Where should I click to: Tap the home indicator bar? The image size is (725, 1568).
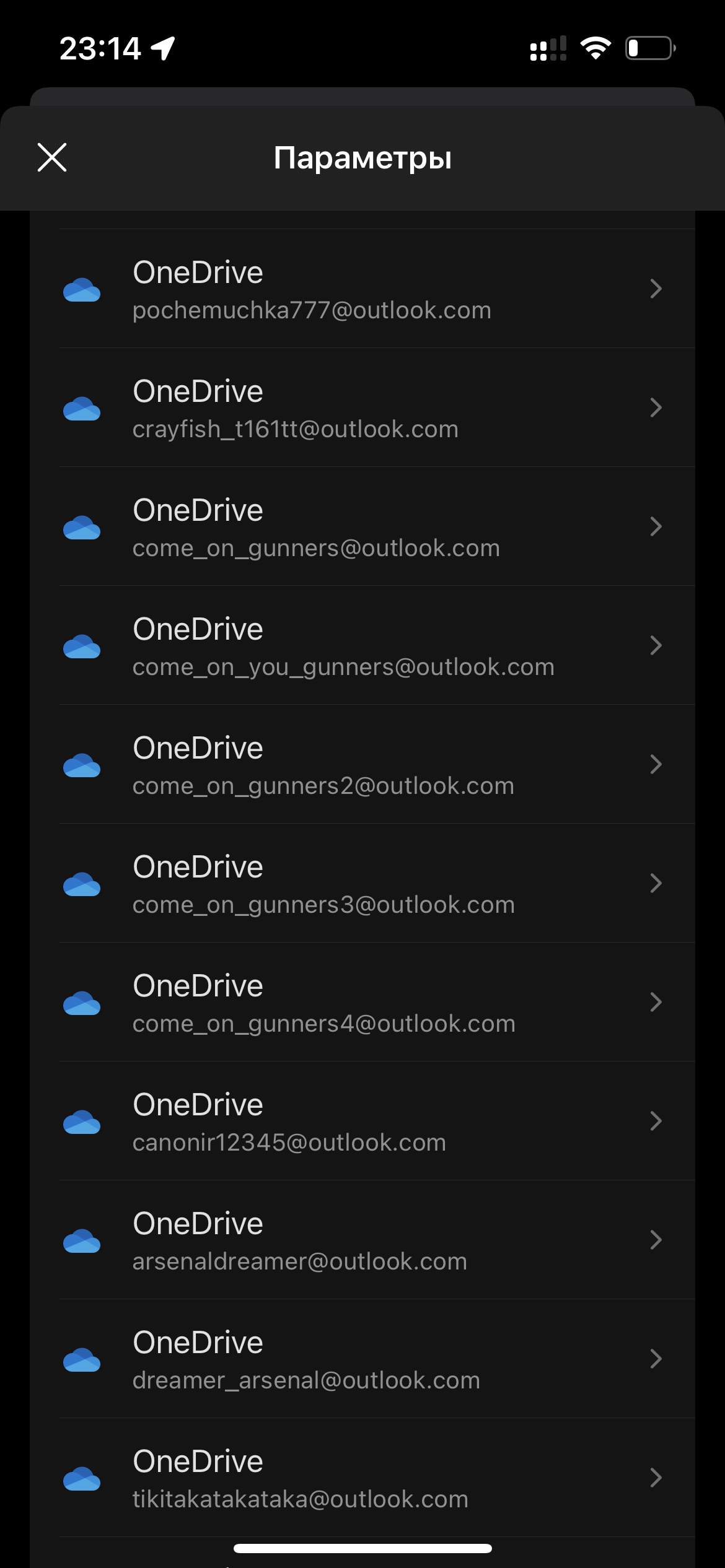pos(362,1548)
